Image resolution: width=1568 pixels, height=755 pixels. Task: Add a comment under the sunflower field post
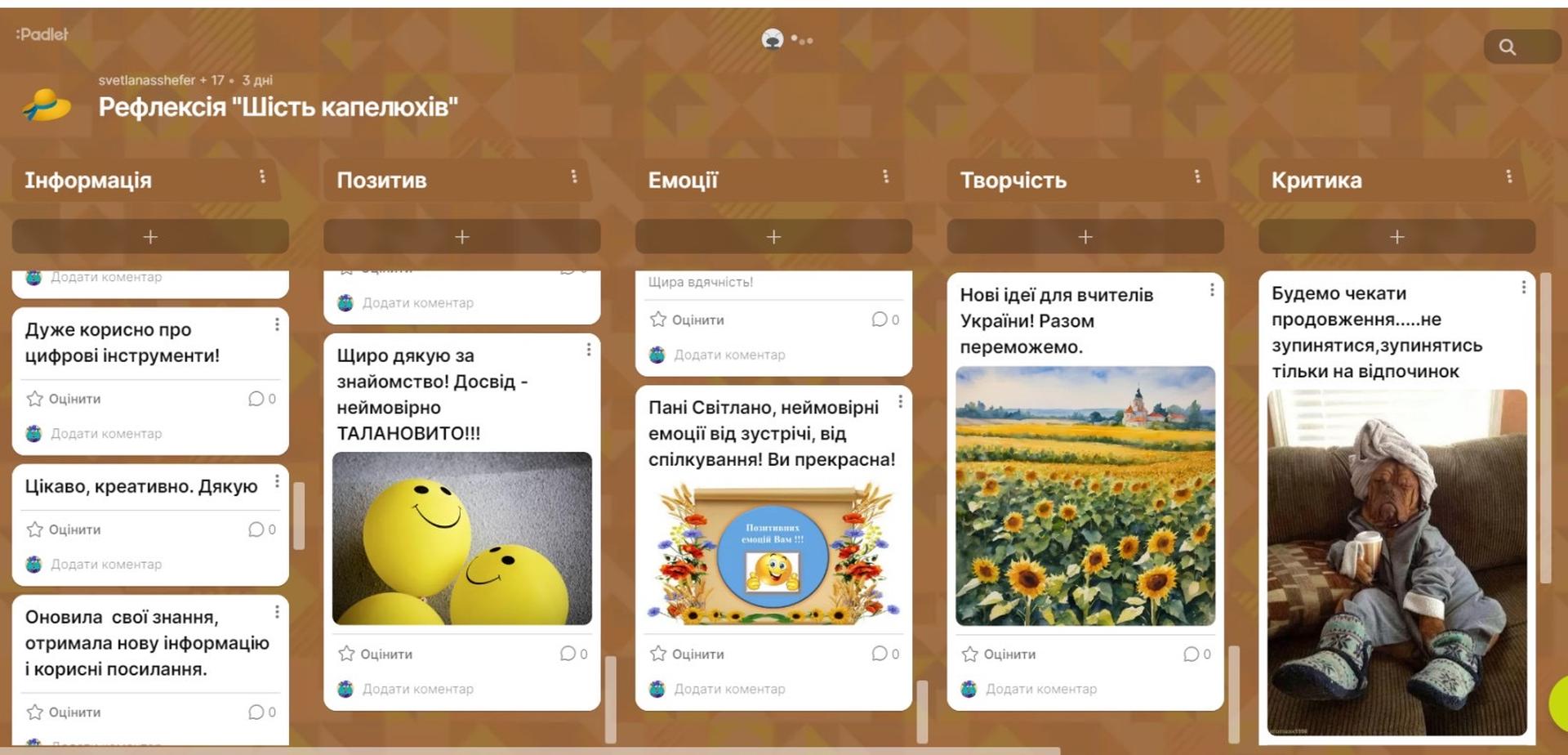1040,689
